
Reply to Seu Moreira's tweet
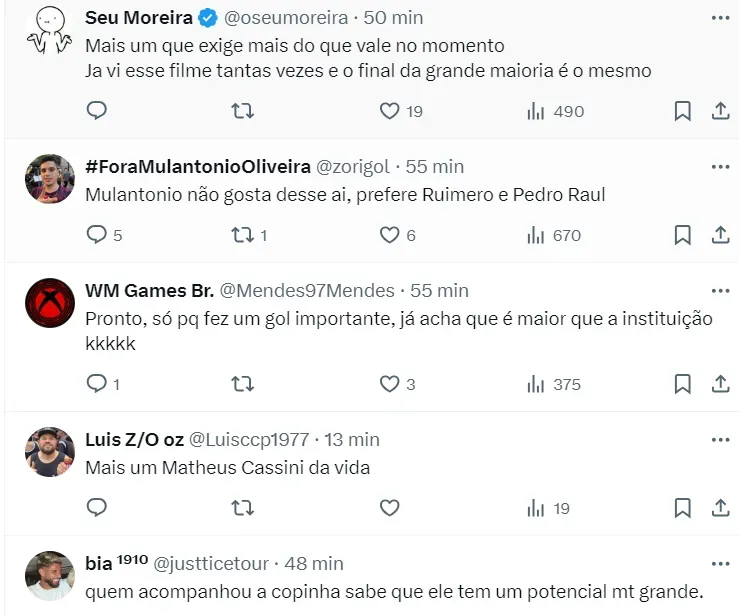point(97,111)
